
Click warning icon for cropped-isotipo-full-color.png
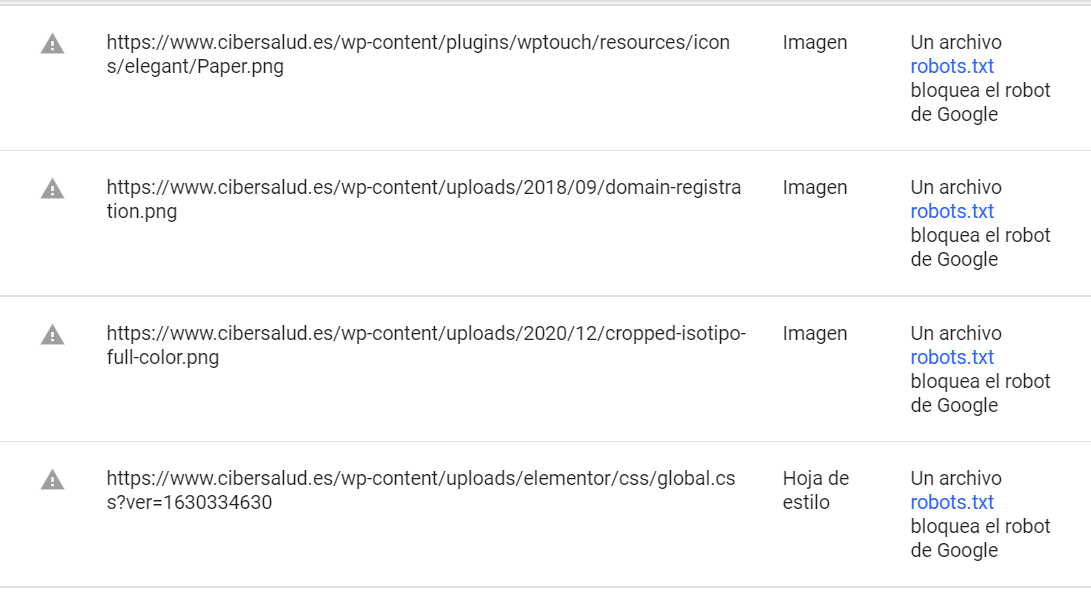tap(52, 335)
